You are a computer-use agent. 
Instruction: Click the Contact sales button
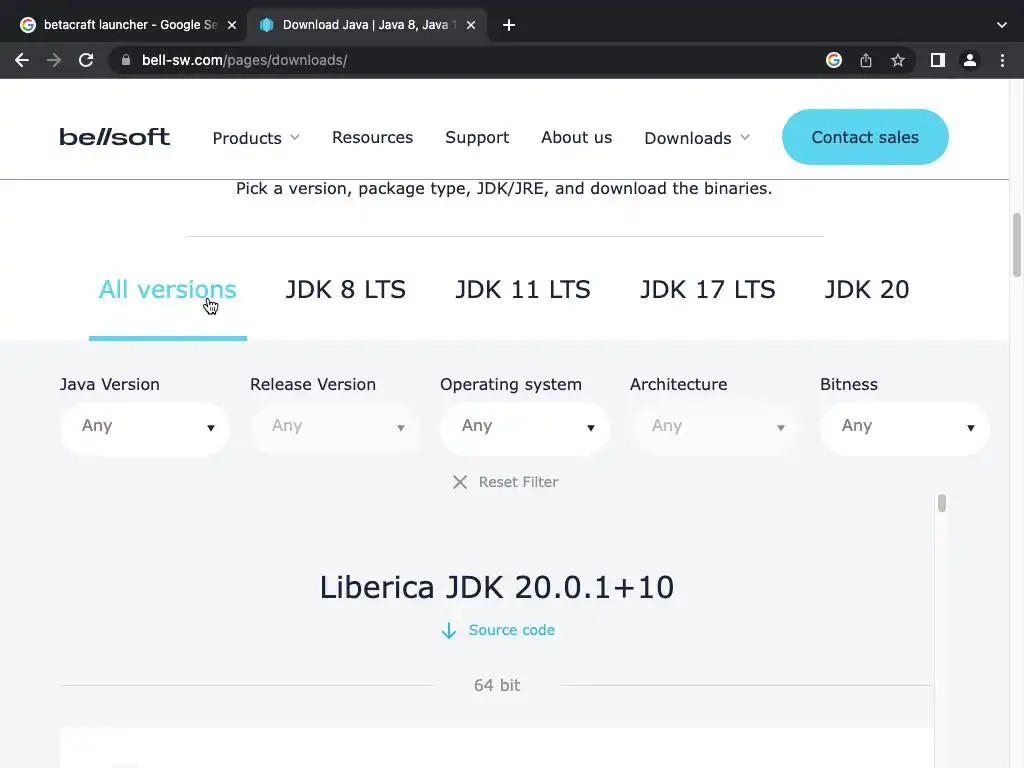point(865,137)
